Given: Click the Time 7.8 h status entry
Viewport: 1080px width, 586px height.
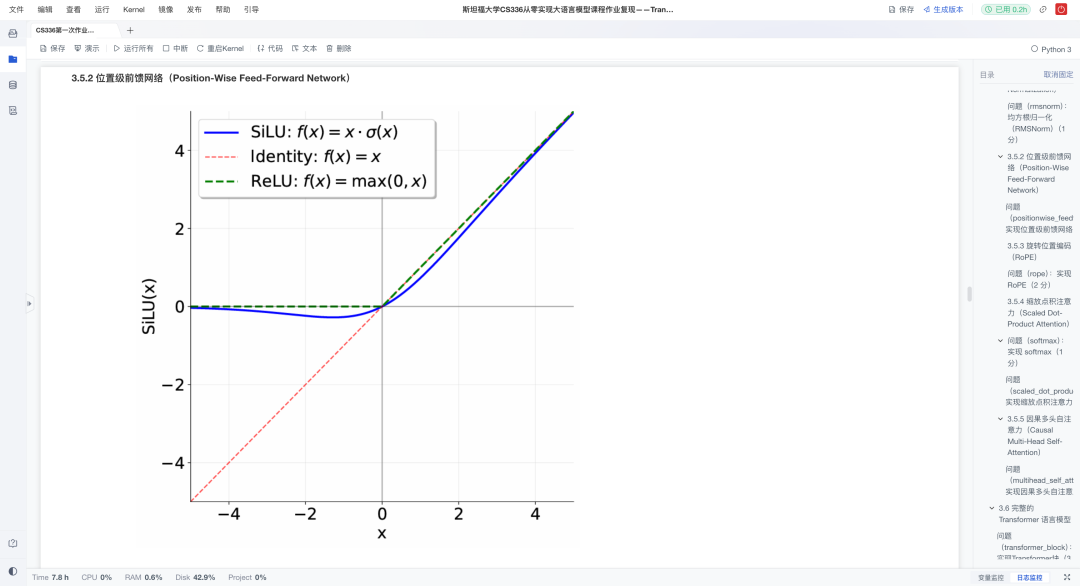Looking at the screenshot, I should pyautogui.click(x=50, y=578).
